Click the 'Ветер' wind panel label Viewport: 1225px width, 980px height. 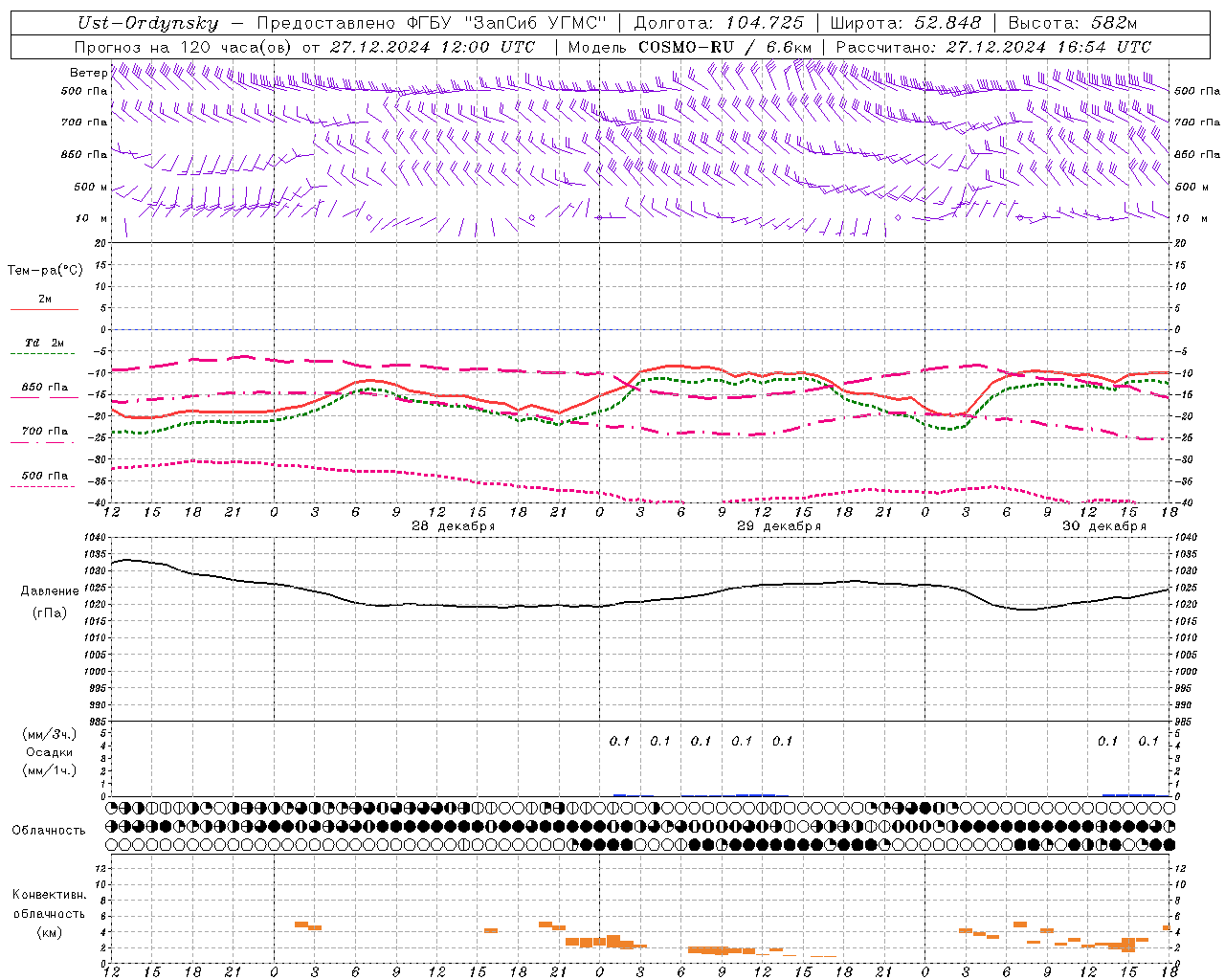coord(88,73)
